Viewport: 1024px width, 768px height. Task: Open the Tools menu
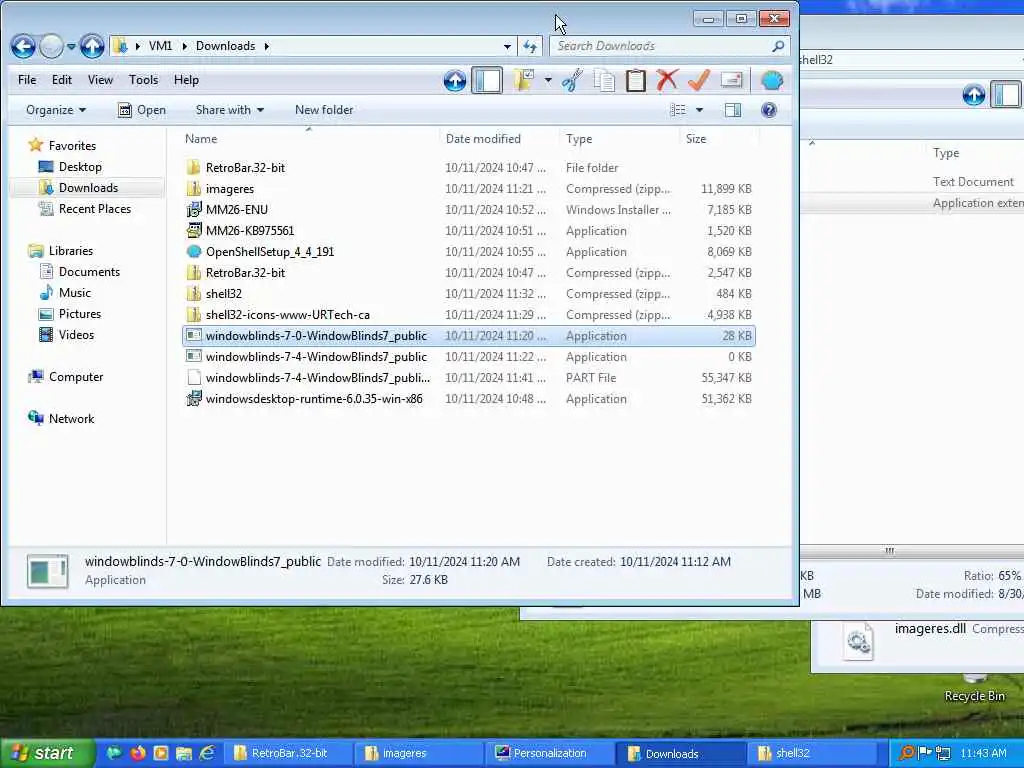[143, 80]
